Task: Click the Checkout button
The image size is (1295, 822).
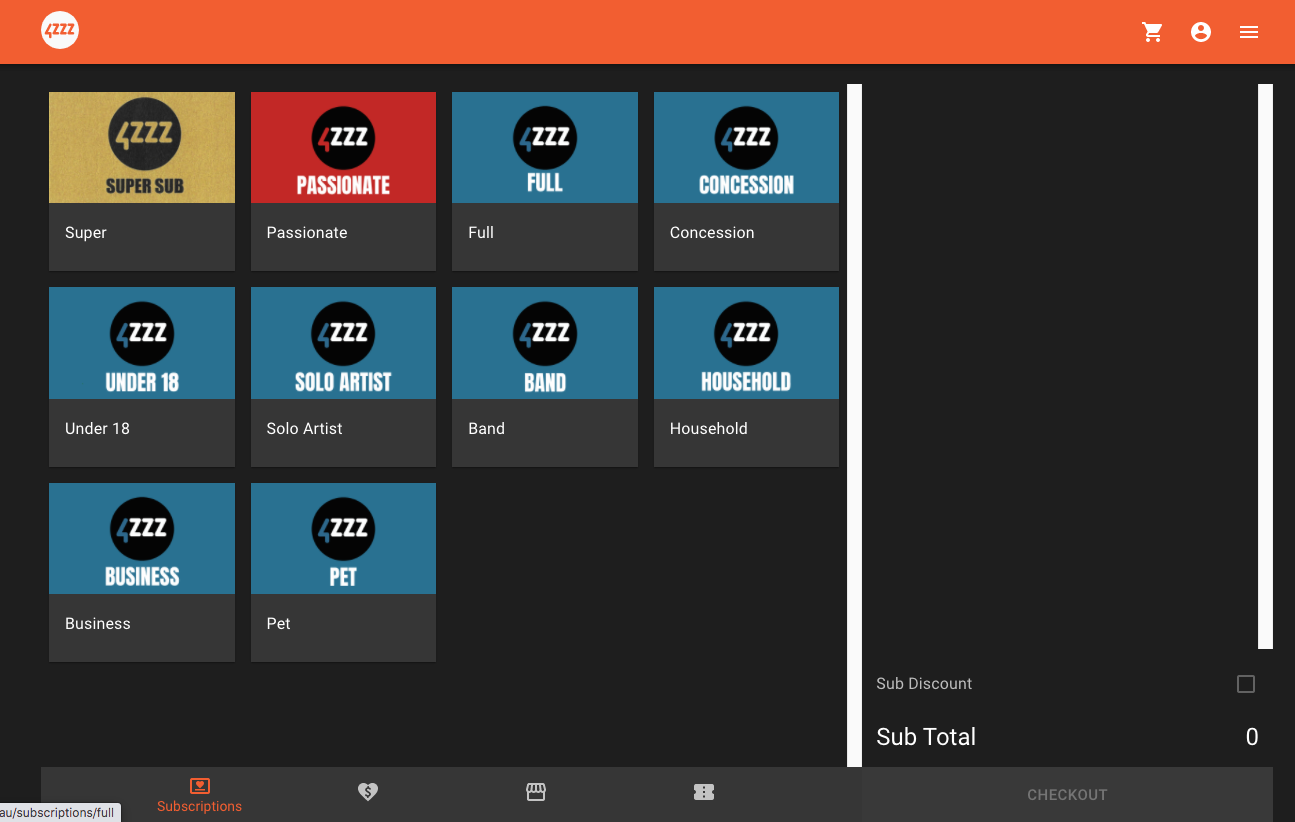Action: (1067, 795)
